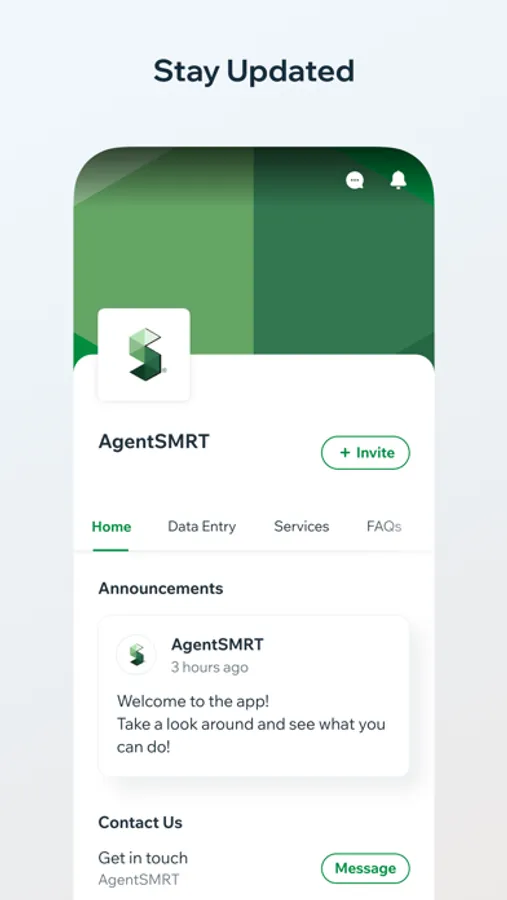507x900 pixels.
Task: Open the Services tab
Action: pos(301,527)
